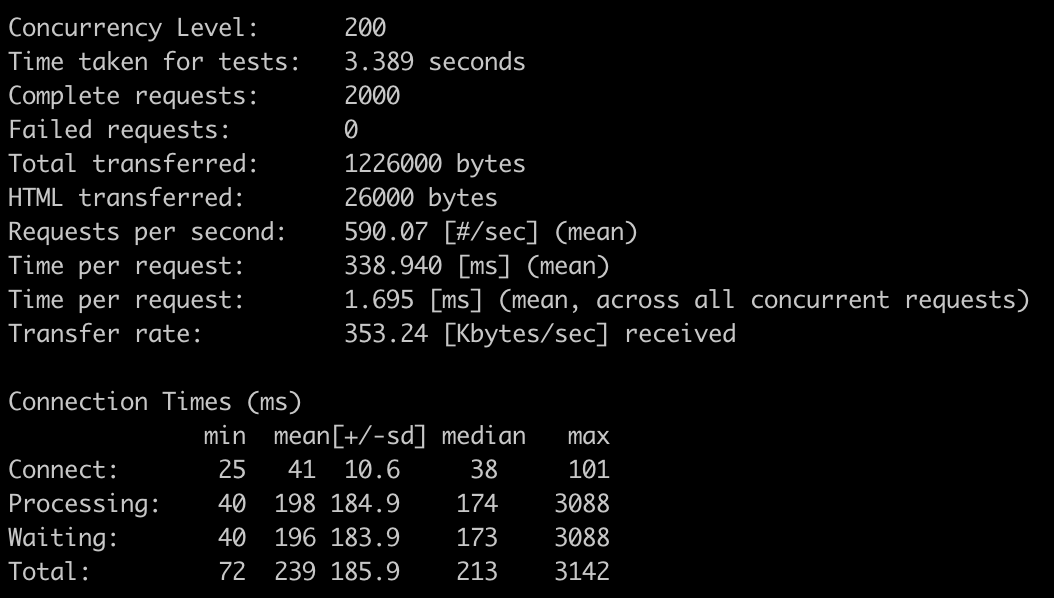The image size is (1054, 598).
Task: Click the Processing row median value 174
Action: (476, 504)
